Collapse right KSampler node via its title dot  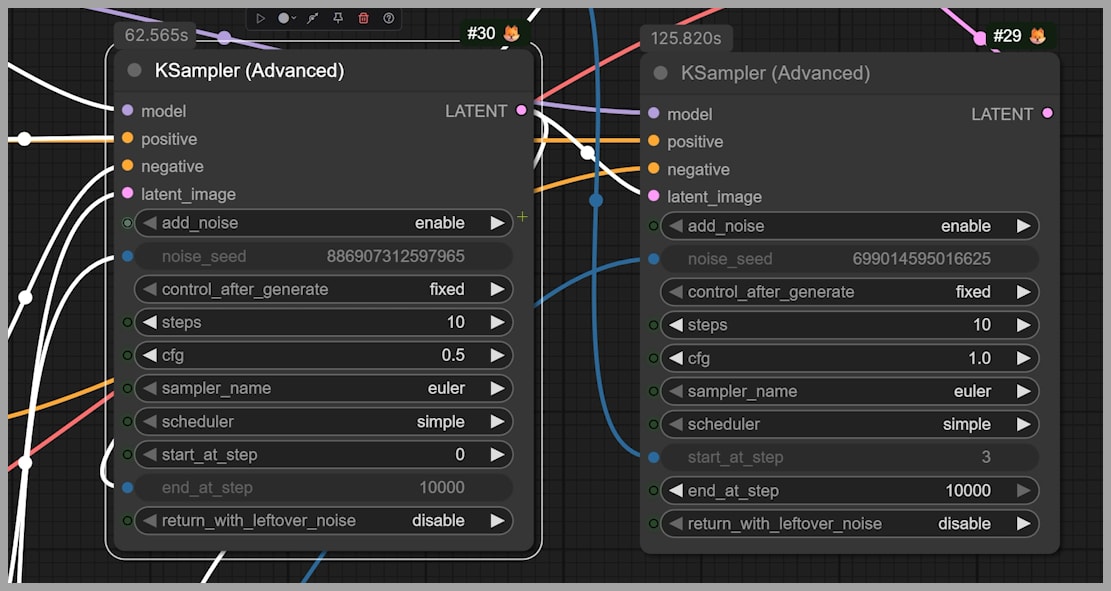[x=660, y=74]
